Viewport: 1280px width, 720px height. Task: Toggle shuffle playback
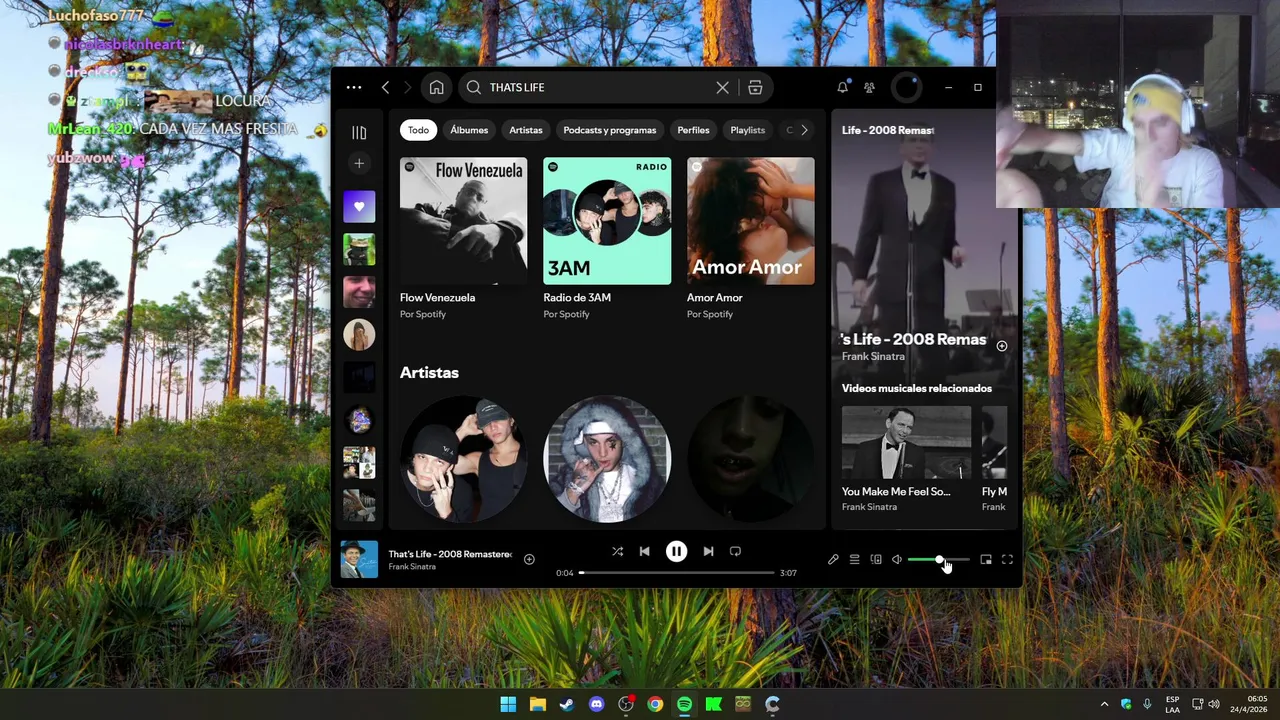(x=617, y=551)
